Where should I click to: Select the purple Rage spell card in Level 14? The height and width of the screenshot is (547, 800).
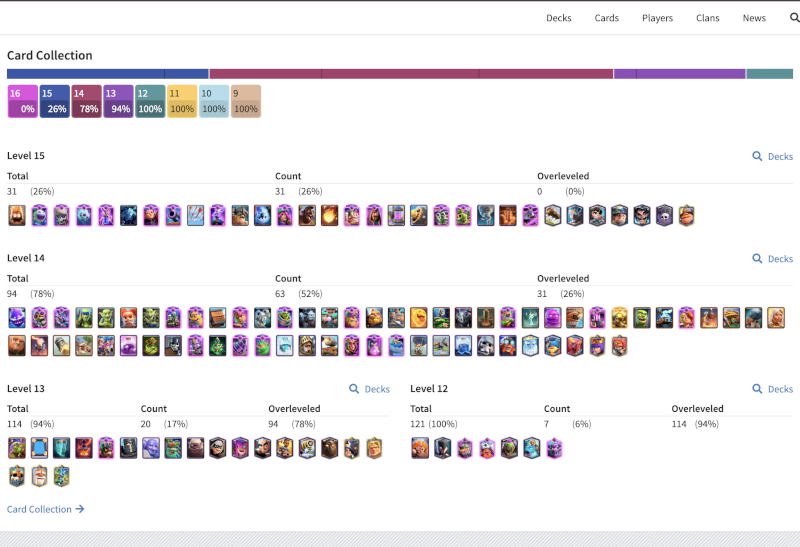coord(129,345)
